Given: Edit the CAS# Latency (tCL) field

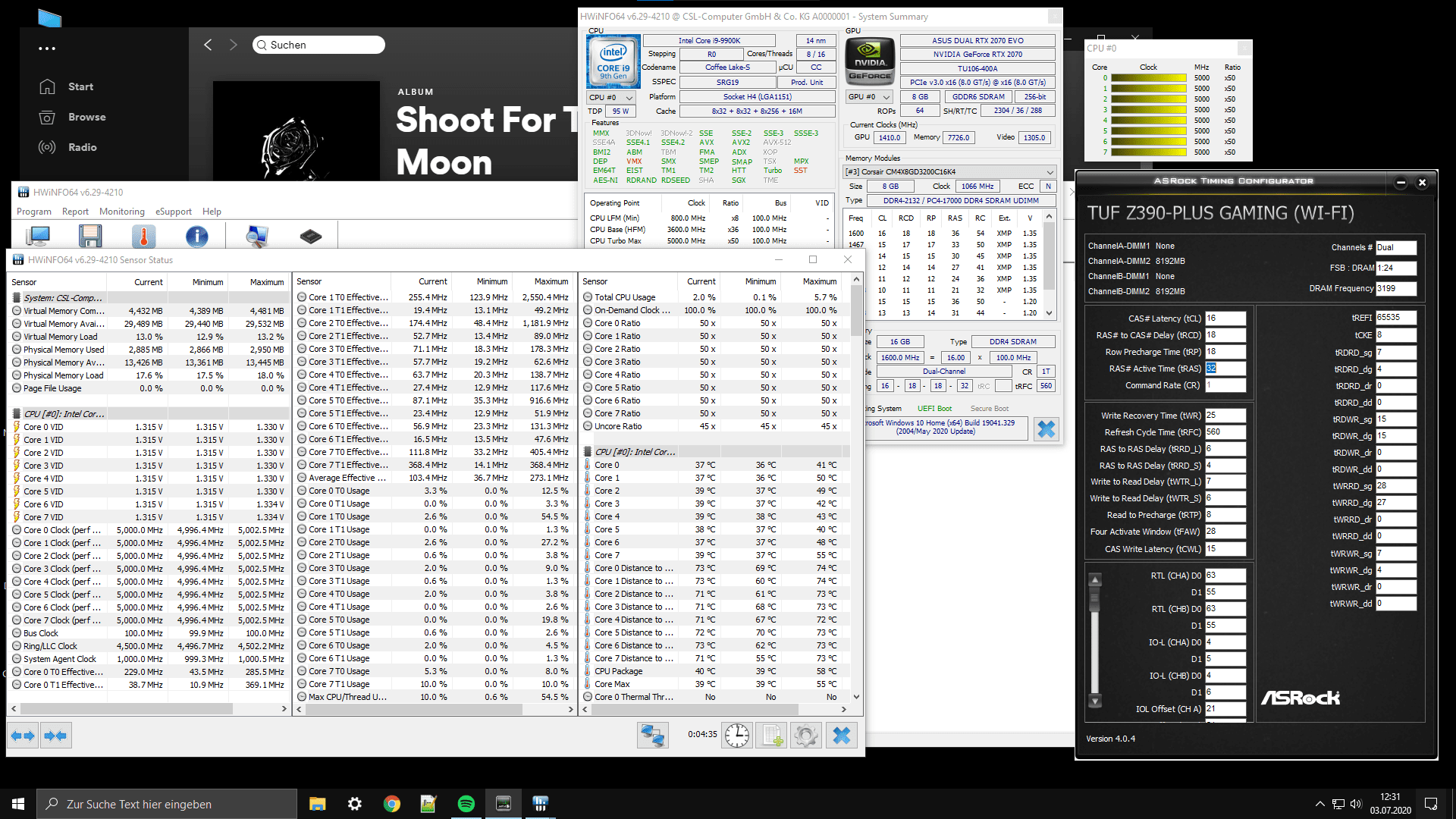Looking at the screenshot, I should 1225,318.
